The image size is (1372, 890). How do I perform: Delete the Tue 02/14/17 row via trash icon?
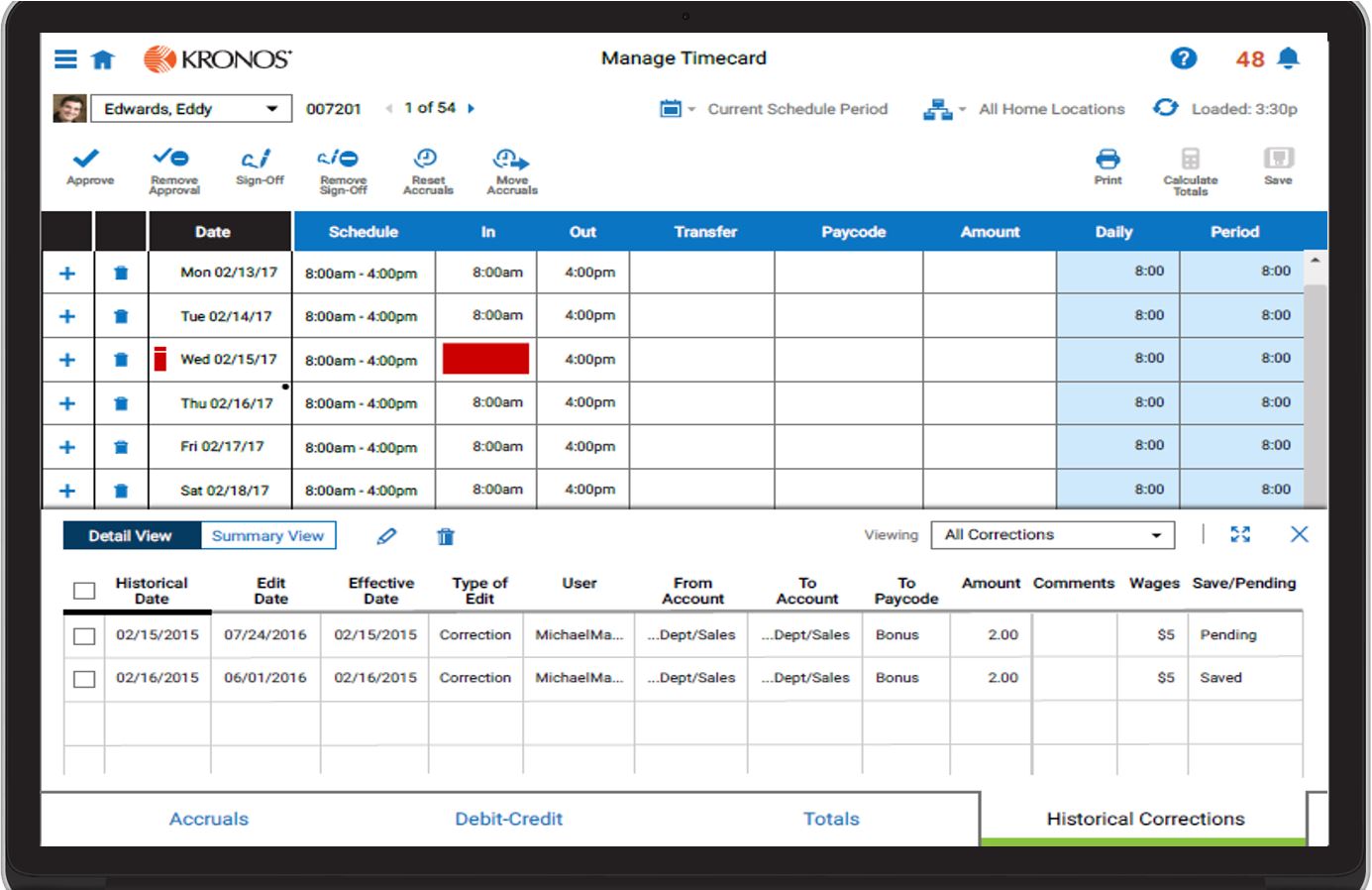(x=119, y=314)
